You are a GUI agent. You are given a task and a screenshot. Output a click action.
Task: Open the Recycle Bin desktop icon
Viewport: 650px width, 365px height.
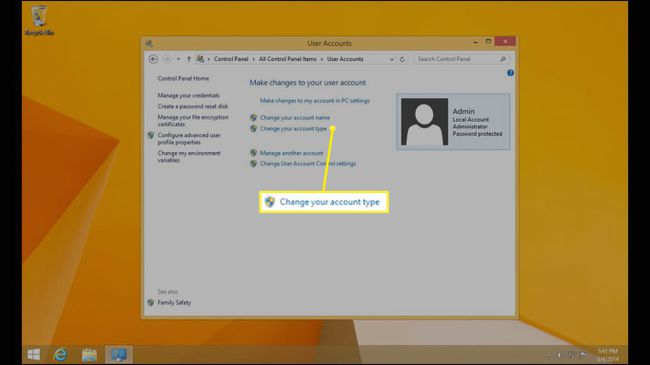click(39, 21)
